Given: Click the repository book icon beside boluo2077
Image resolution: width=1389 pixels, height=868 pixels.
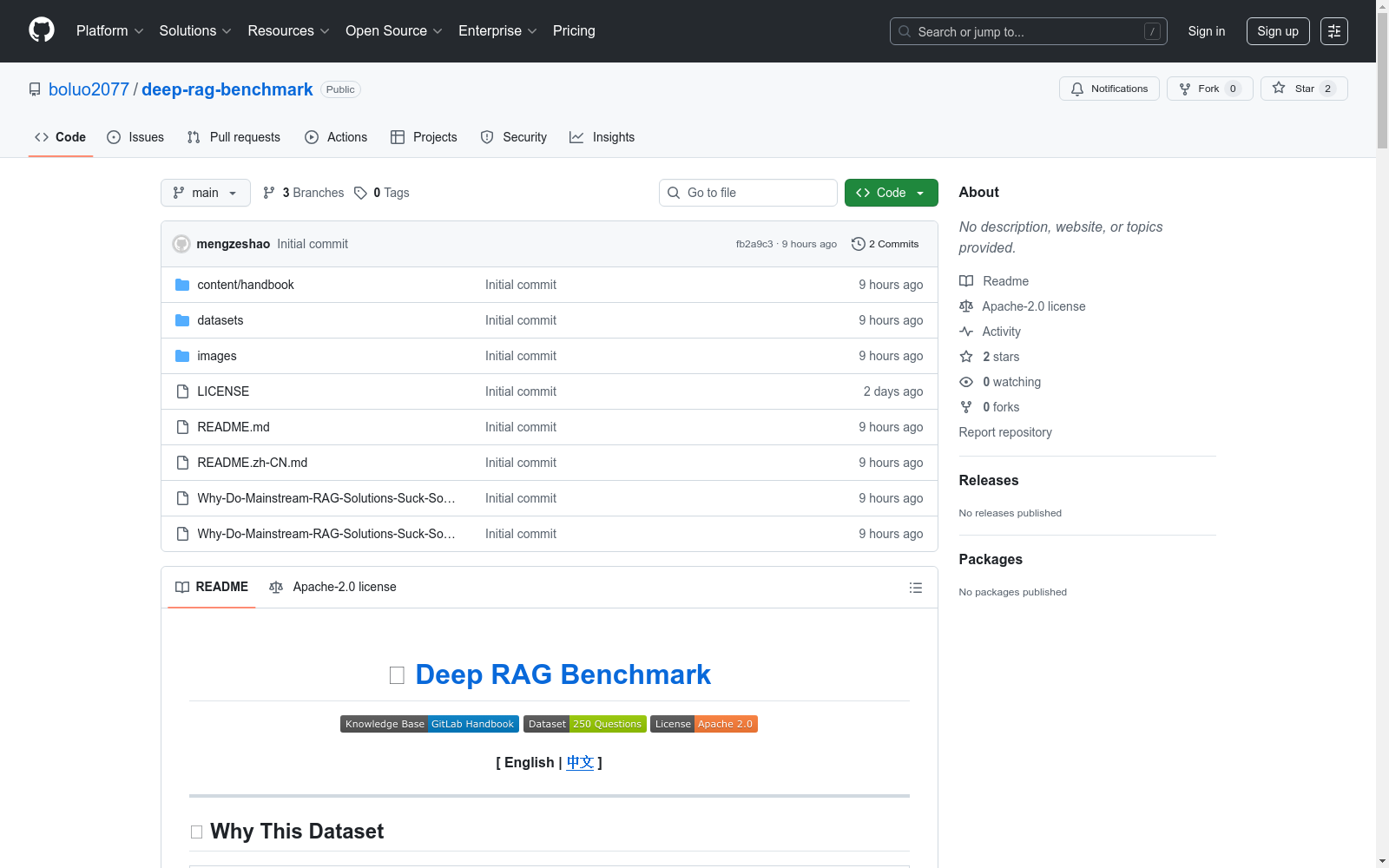Looking at the screenshot, I should click(x=35, y=89).
